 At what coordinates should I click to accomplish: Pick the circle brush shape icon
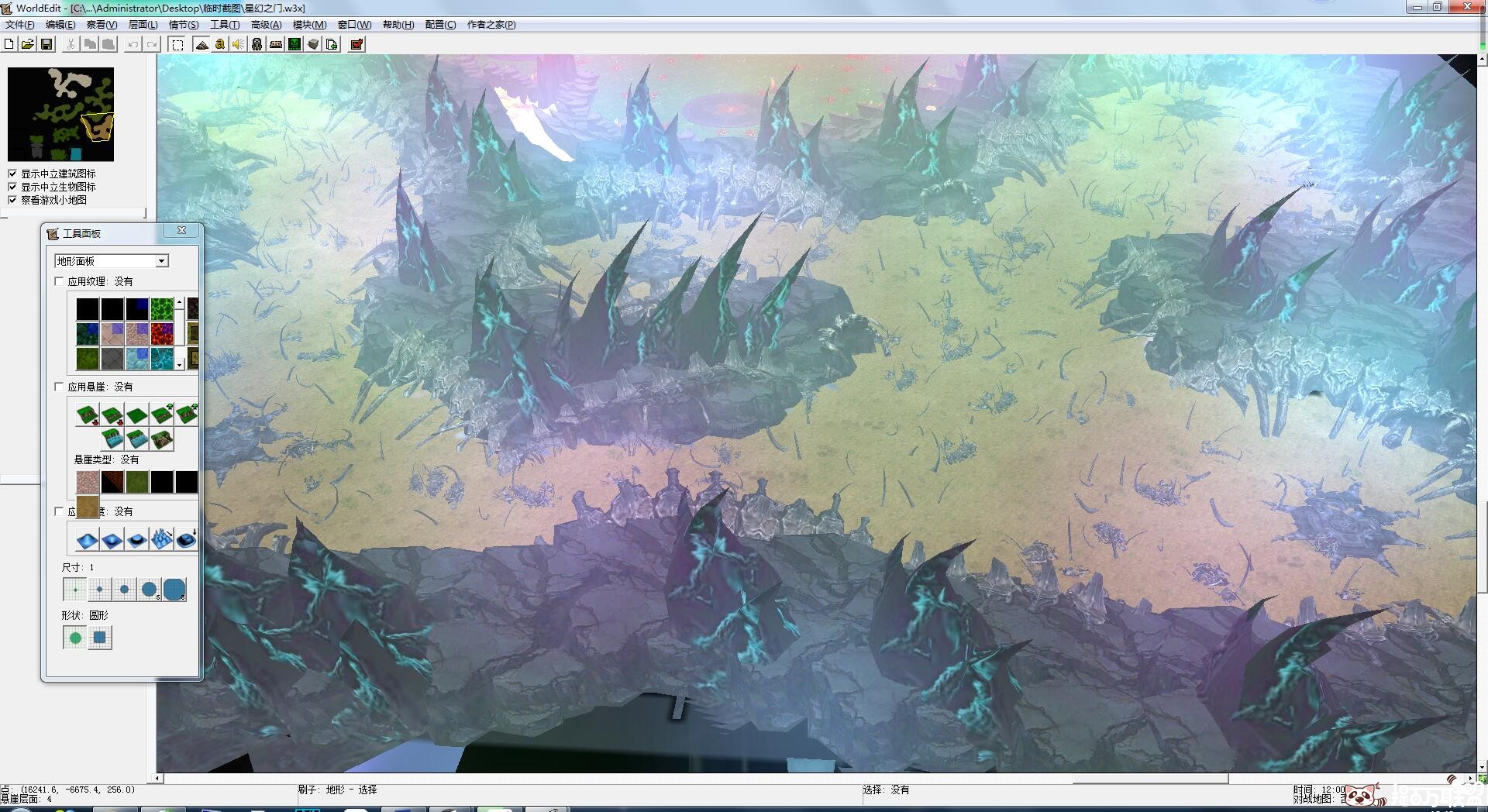(x=75, y=638)
